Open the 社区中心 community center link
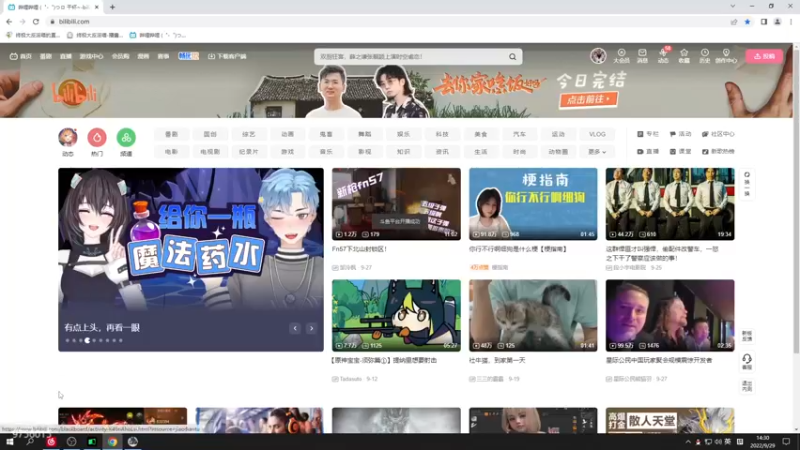Viewport: 800px width, 450px height. [x=718, y=134]
